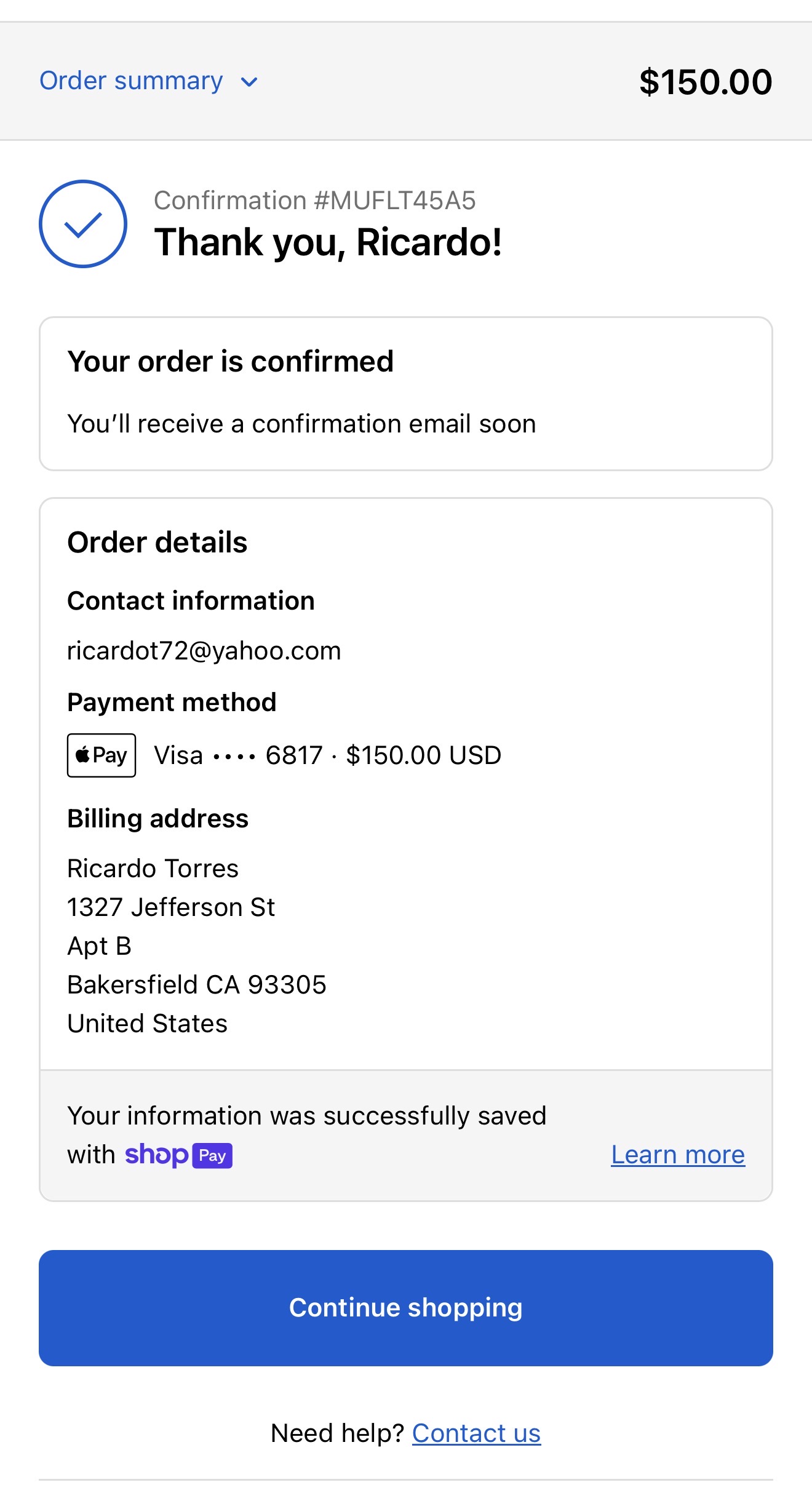The image size is (812, 1509).
Task: Click the Order details heading
Action: (x=157, y=543)
